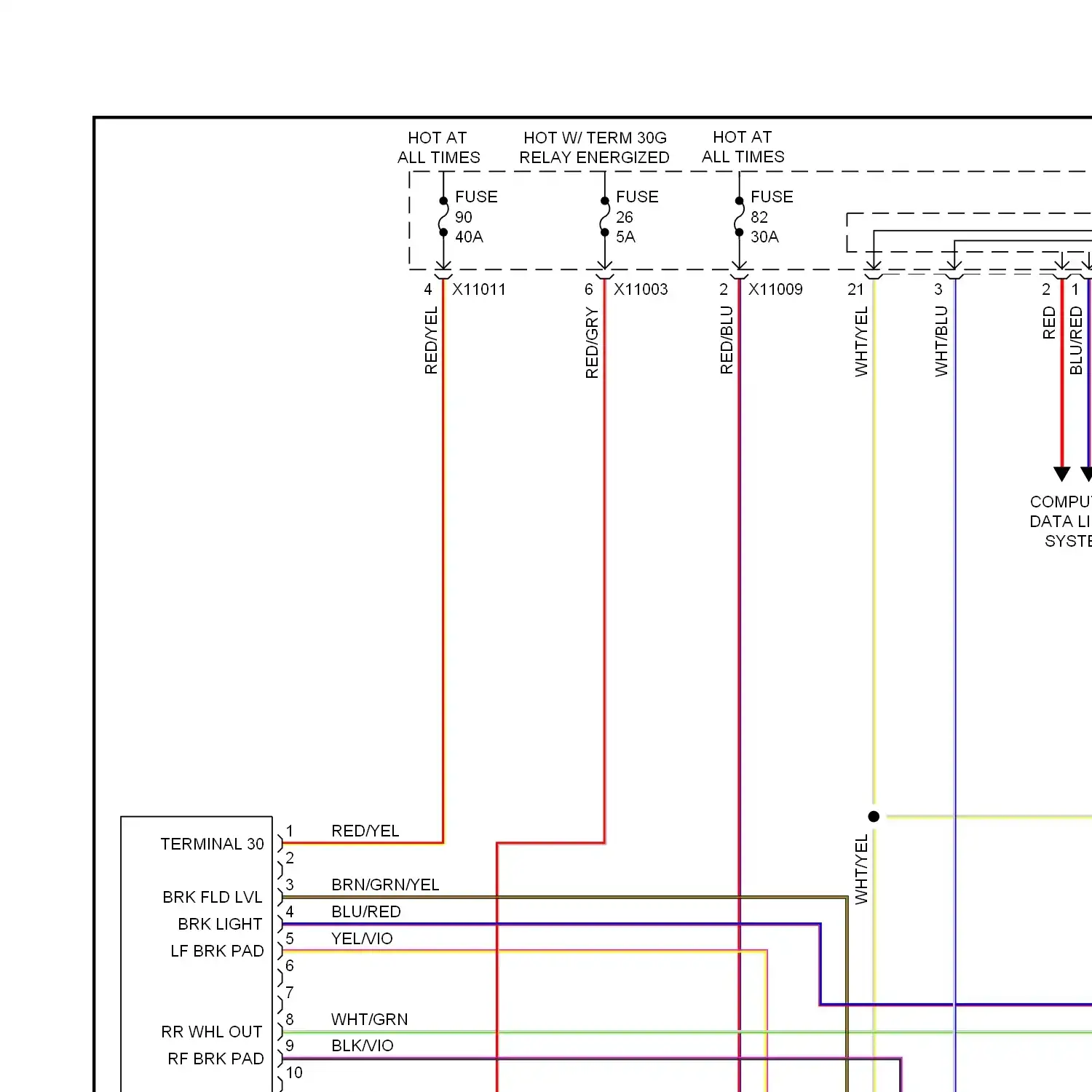Click upper vertical "WHT/YEL" label near pin 21
1092x1092 pixels.
click(861, 341)
